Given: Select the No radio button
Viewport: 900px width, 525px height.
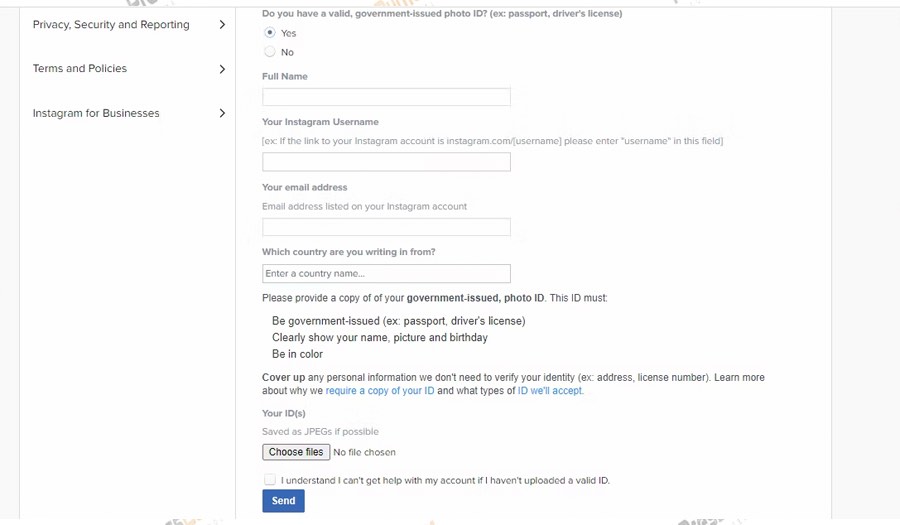Looking at the screenshot, I should click(x=270, y=52).
